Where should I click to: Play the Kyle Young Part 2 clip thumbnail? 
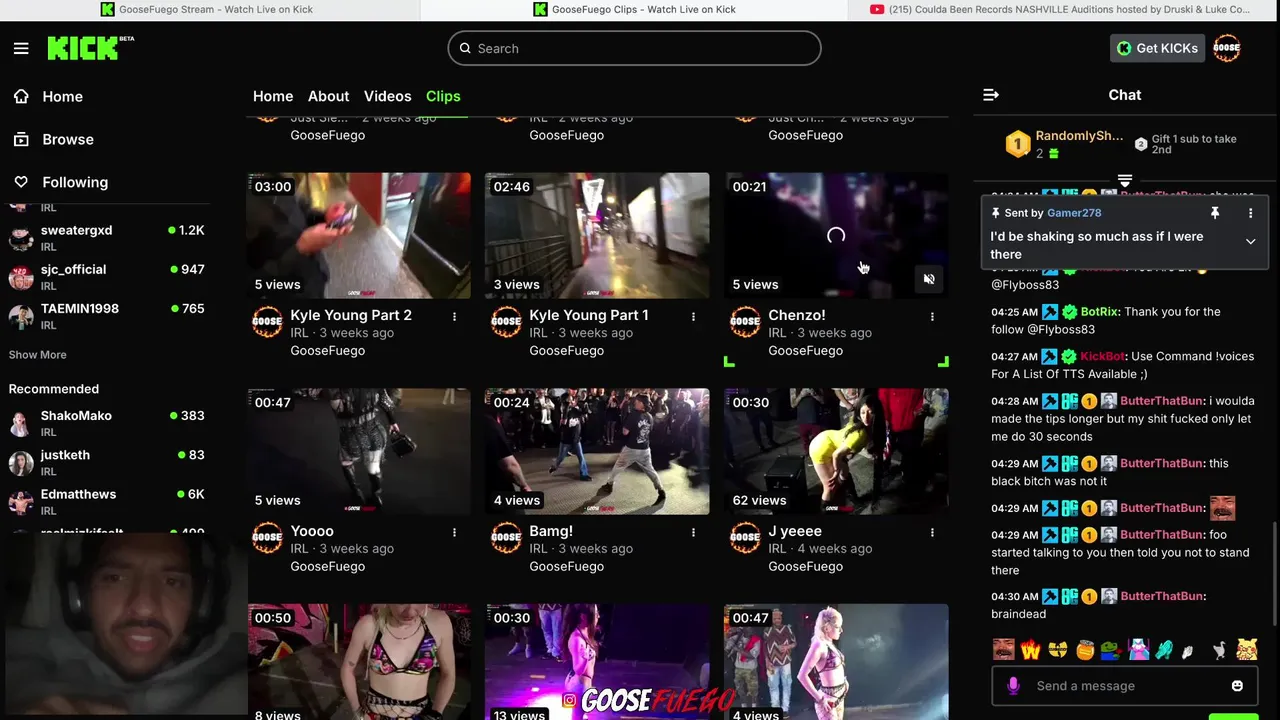pos(358,235)
